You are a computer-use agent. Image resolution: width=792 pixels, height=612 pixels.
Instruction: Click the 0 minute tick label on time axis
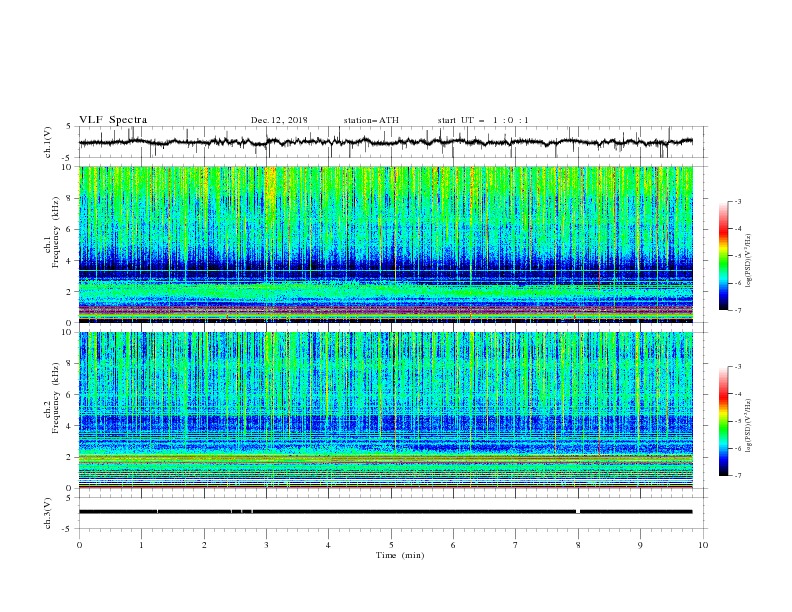(x=79, y=545)
